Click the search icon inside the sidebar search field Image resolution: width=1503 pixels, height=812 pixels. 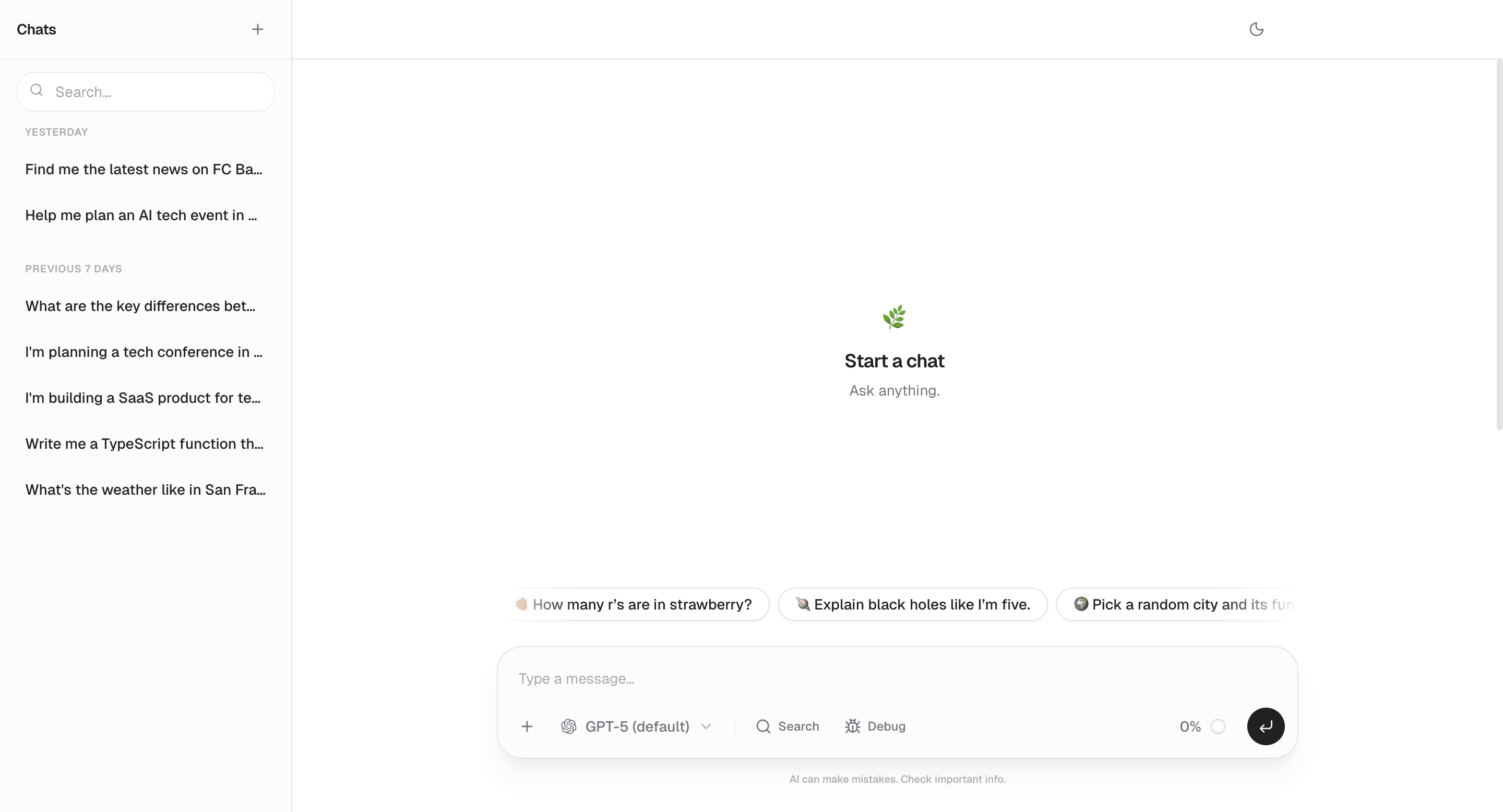click(37, 90)
